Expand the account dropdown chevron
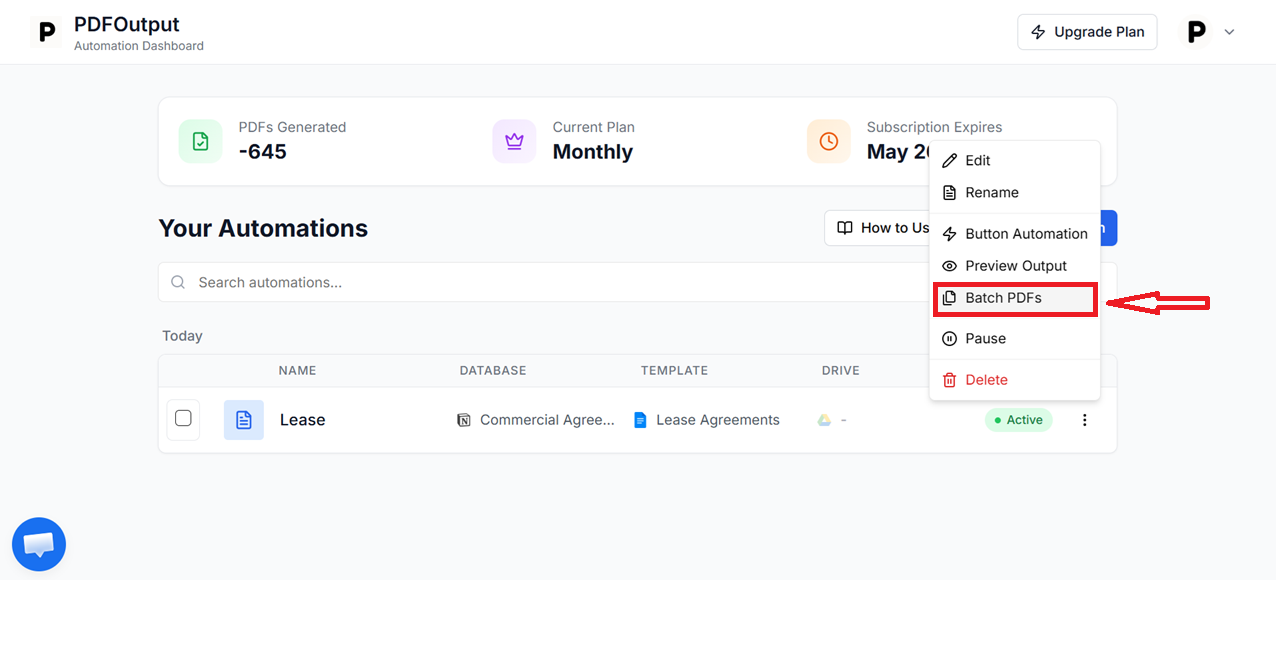1276x648 pixels. [1230, 32]
